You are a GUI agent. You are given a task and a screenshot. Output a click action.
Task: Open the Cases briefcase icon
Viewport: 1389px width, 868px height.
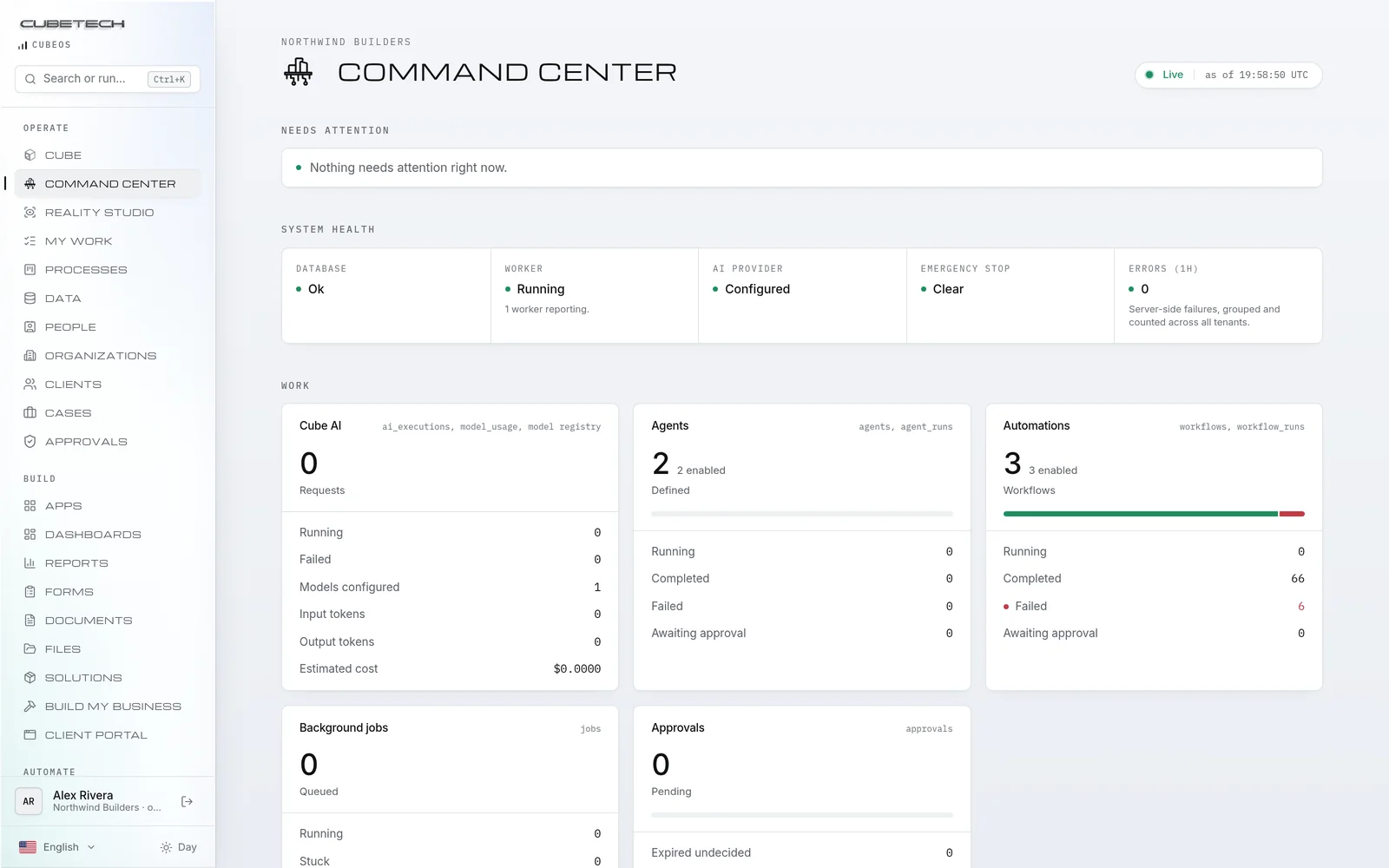pyautogui.click(x=30, y=413)
